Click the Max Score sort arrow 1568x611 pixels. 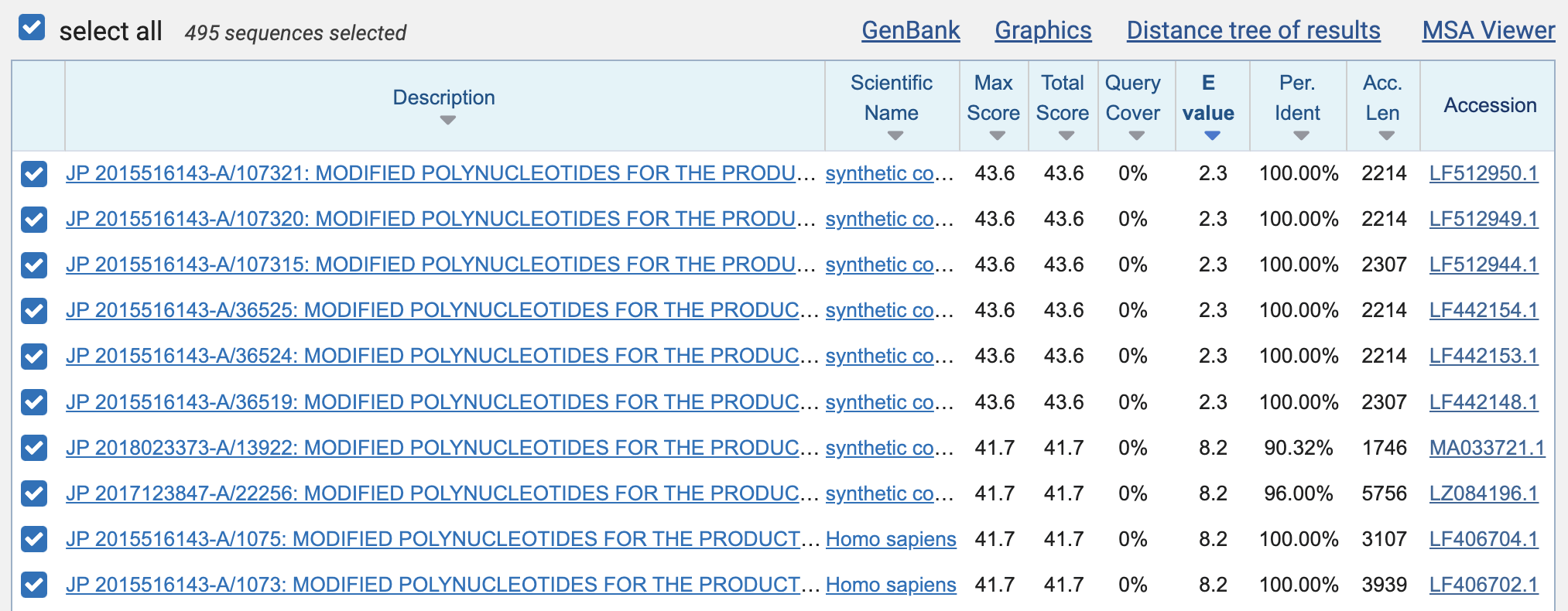997,136
